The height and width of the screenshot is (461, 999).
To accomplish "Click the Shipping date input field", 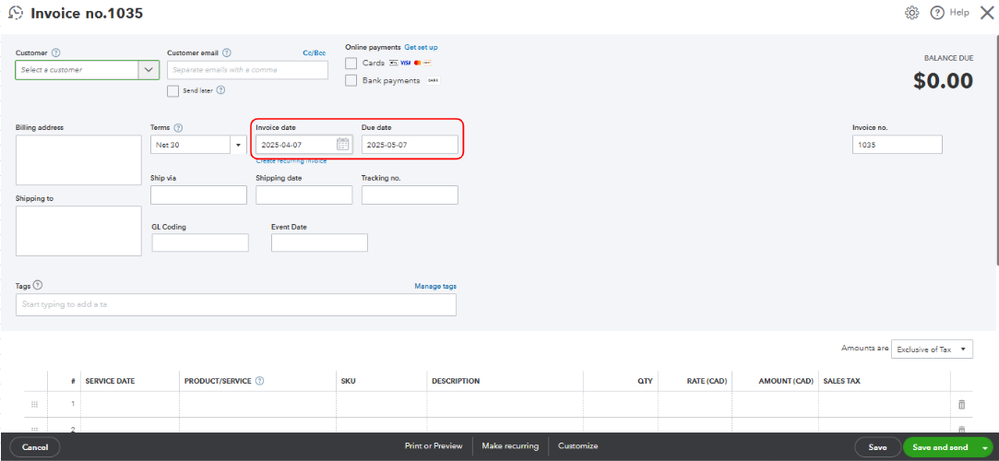I will pyautogui.click(x=304, y=195).
